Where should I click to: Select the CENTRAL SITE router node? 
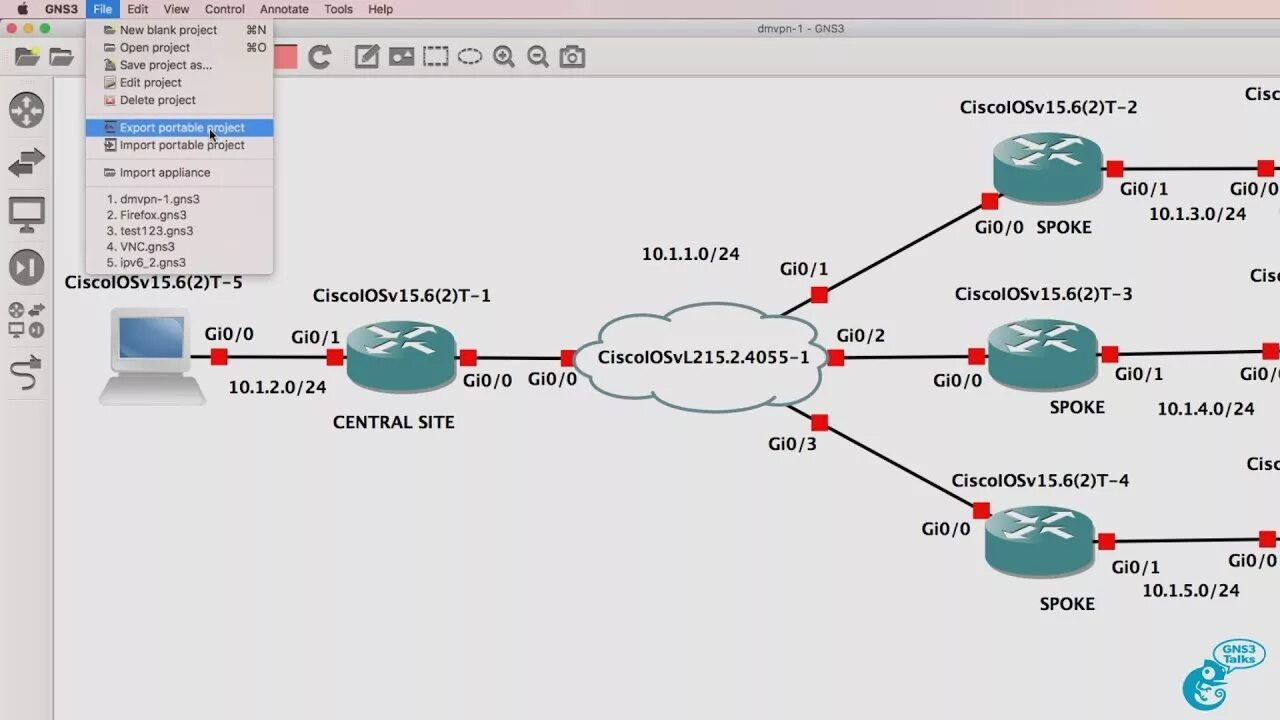pyautogui.click(x=401, y=357)
